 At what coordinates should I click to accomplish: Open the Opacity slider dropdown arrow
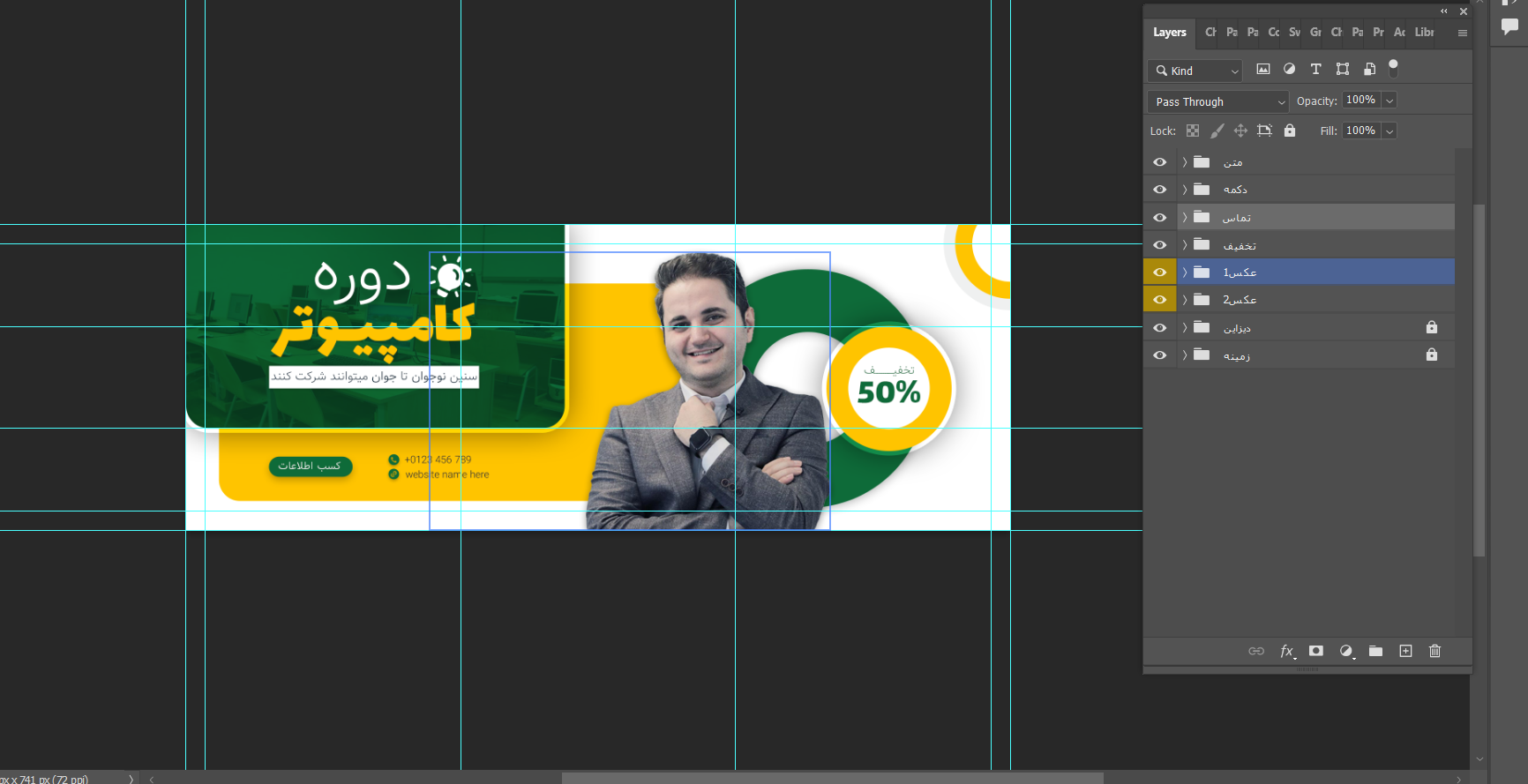pyautogui.click(x=1389, y=101)
